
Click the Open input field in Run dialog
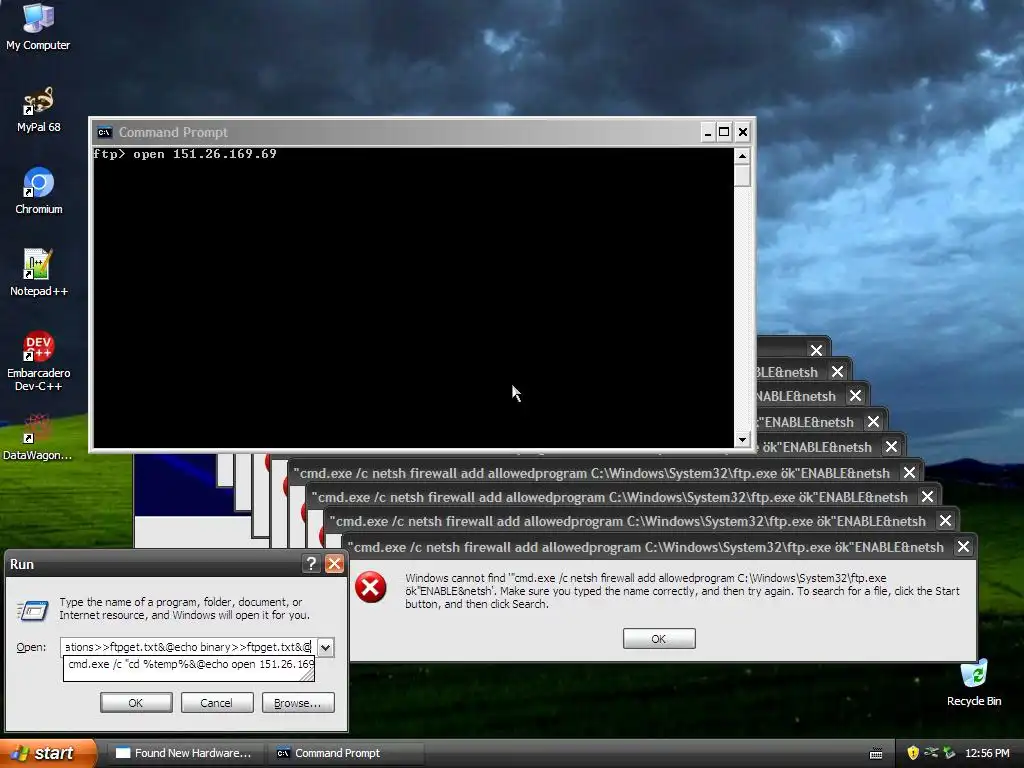(x=188, y=647)
